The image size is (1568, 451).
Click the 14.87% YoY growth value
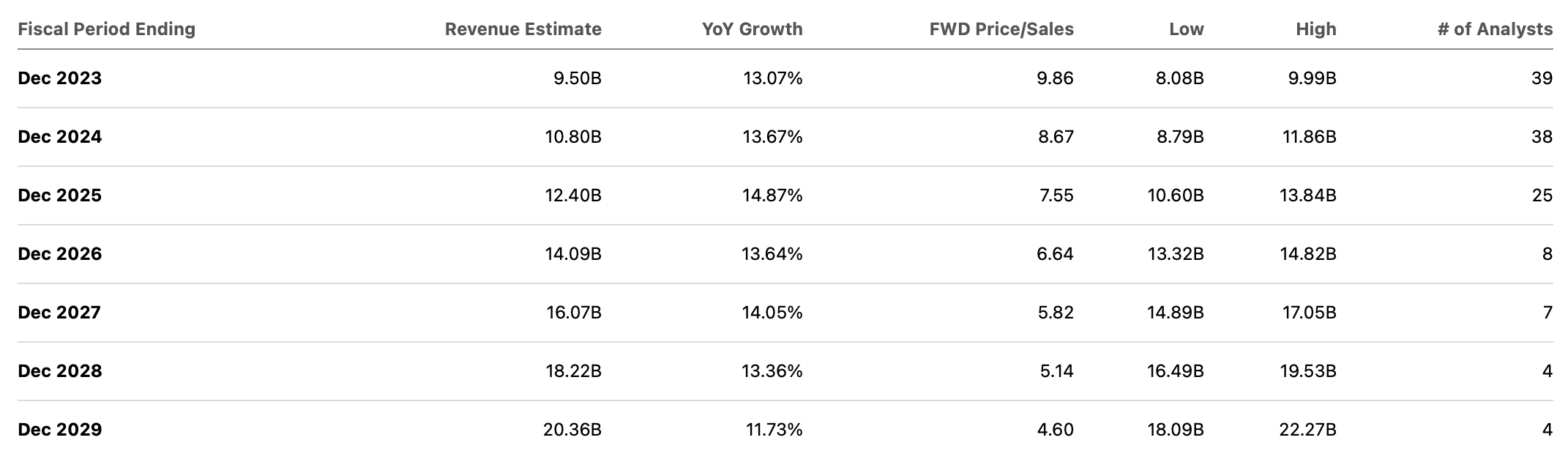tap(772, 195)
